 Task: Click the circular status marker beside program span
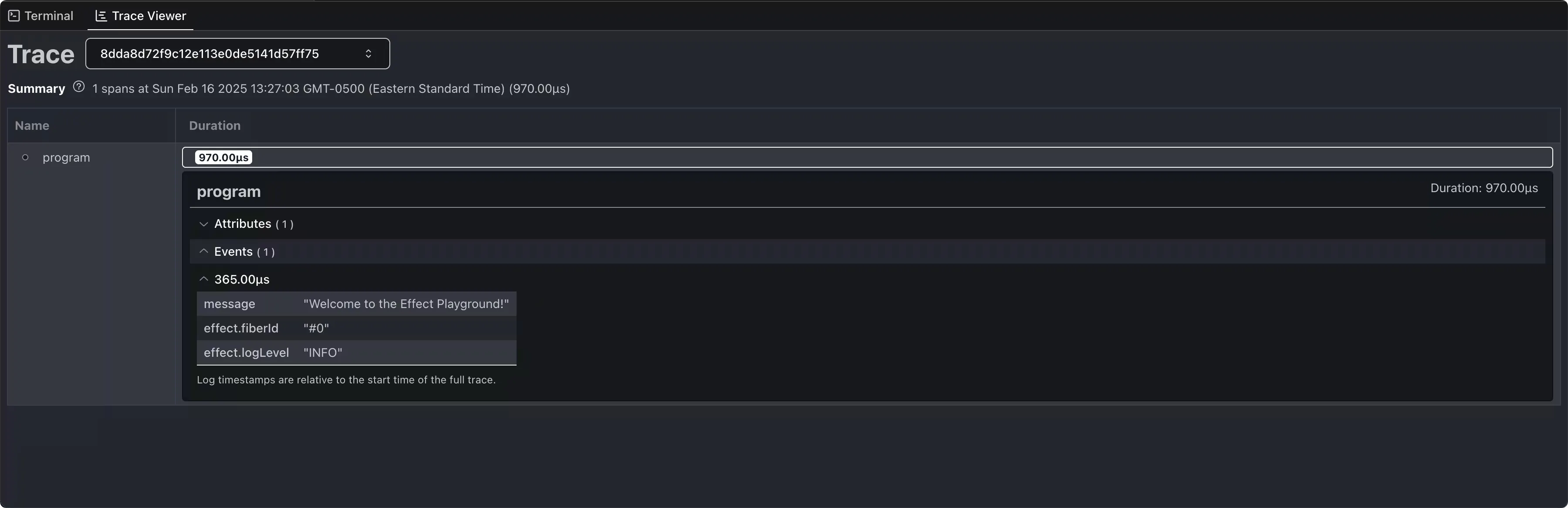click(x=26, y=157)
